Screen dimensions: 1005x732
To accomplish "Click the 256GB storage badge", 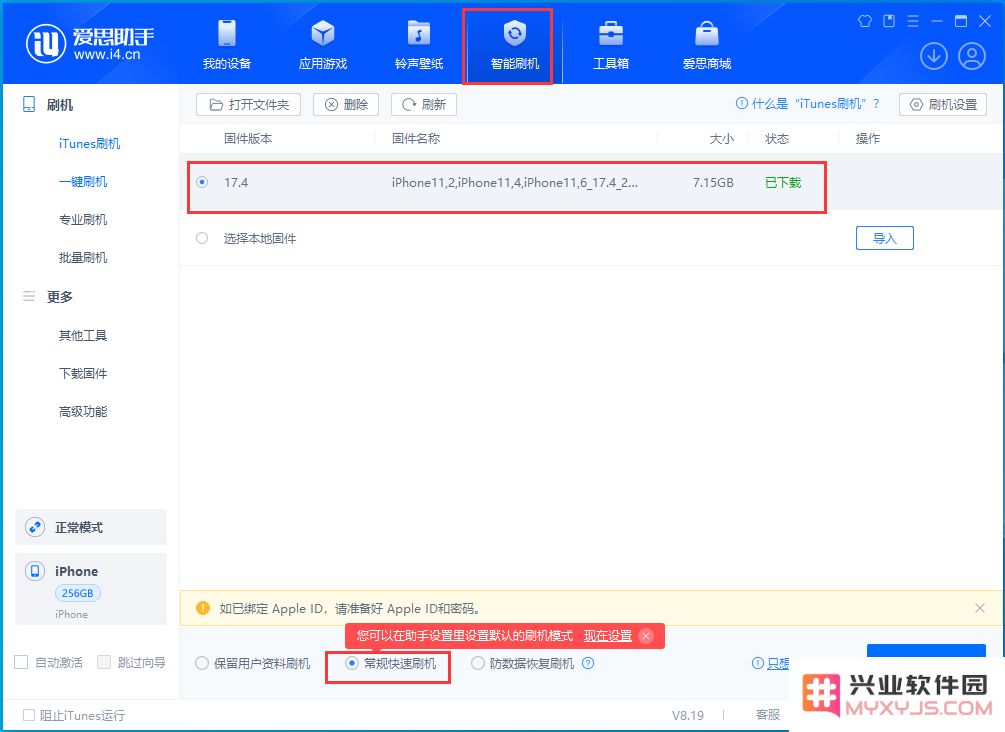I will point(78,593).
